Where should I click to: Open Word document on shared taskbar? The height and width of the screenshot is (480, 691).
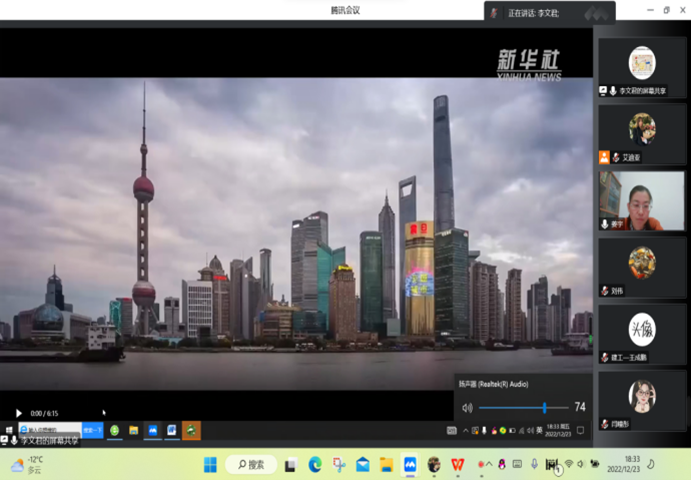(x=172, y=430)
